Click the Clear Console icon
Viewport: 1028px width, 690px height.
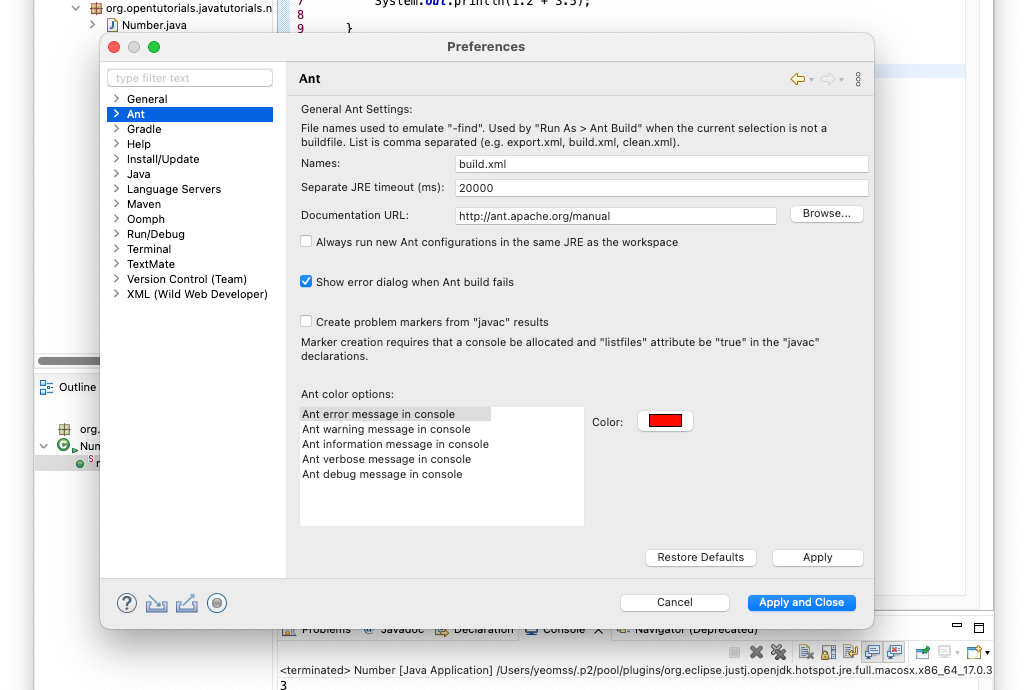tap(806, 652)
